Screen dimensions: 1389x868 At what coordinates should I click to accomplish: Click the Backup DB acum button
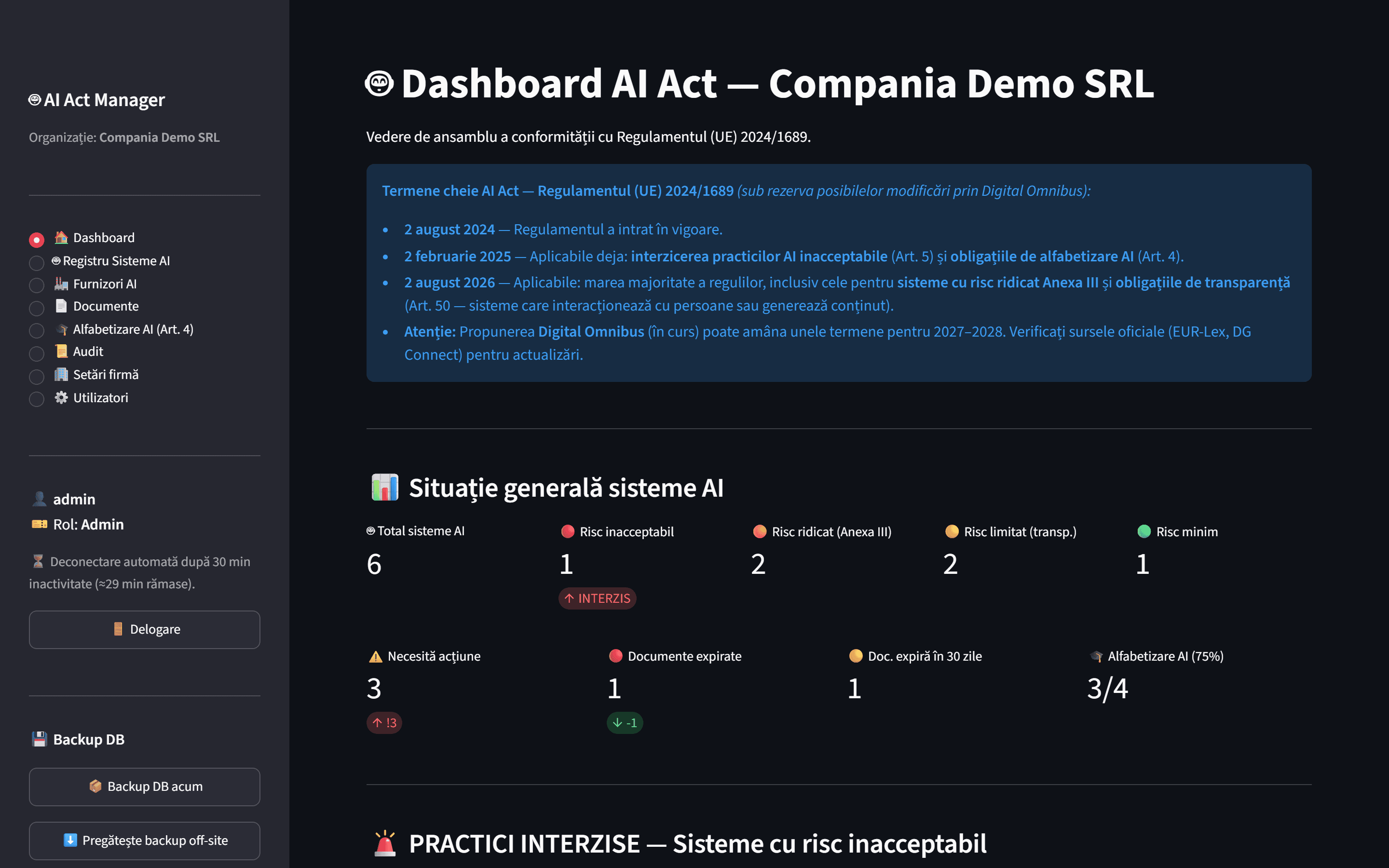point(145,787)
